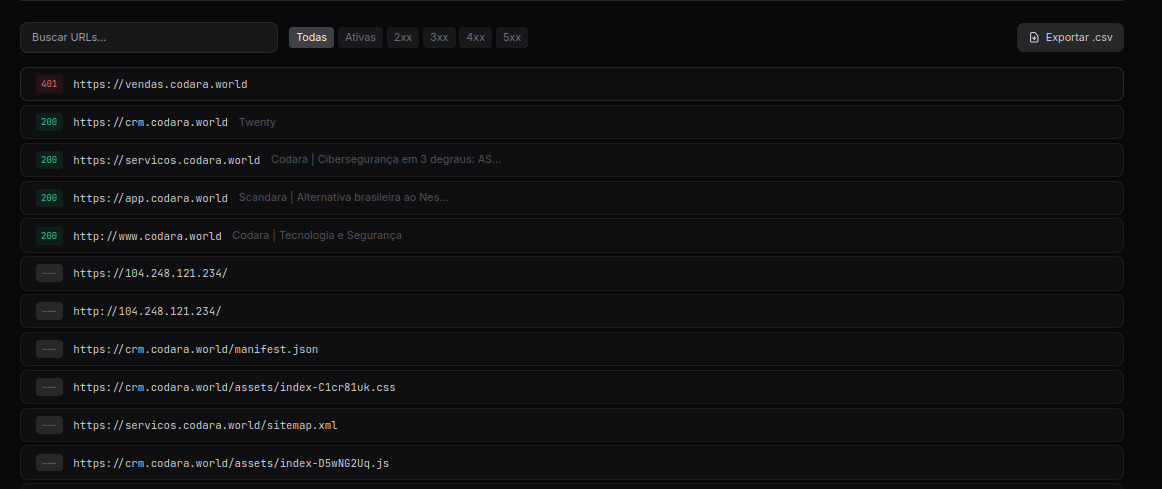The width and height of the screenshot is (1162, 489).
Task: Click the 200 badge beside servicos.codara.world
Action: pos(49,160)
